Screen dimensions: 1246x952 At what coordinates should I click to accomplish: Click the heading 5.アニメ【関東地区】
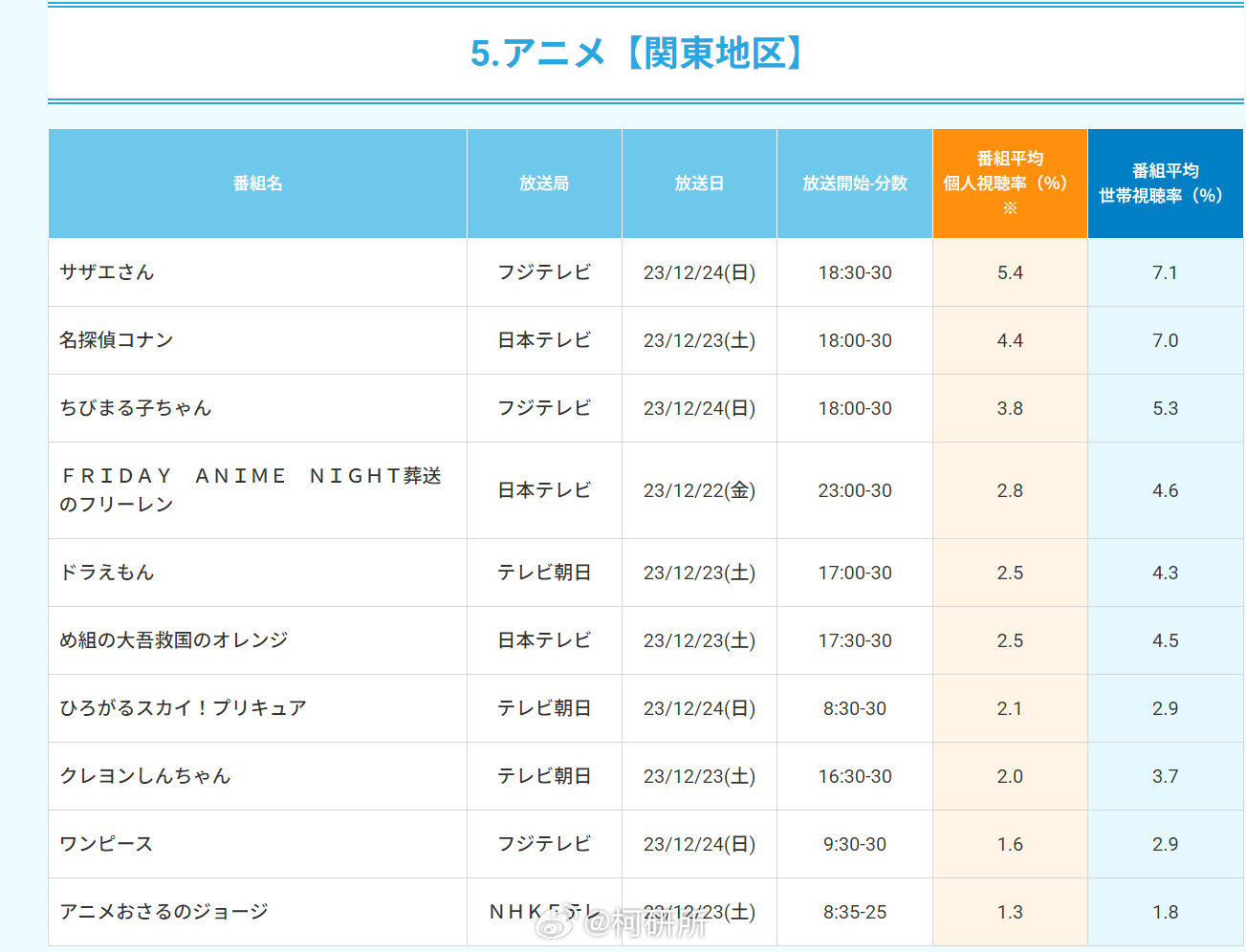(x=639, y=54)
